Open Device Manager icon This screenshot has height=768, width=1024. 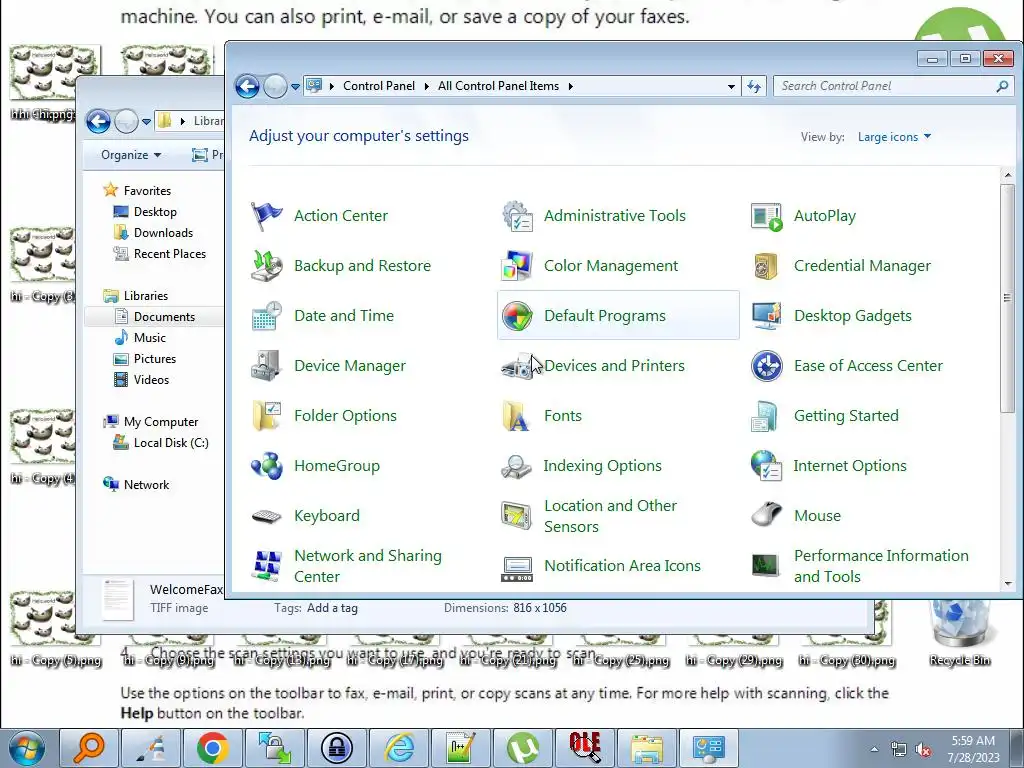point(266,366)
